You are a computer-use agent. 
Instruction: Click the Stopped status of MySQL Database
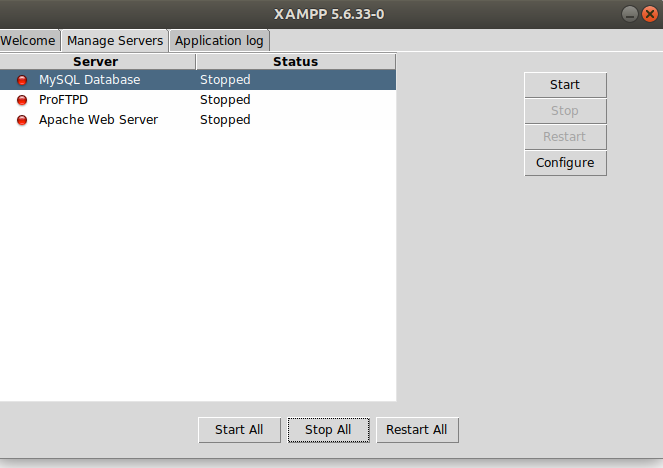(x=225, y=80)
